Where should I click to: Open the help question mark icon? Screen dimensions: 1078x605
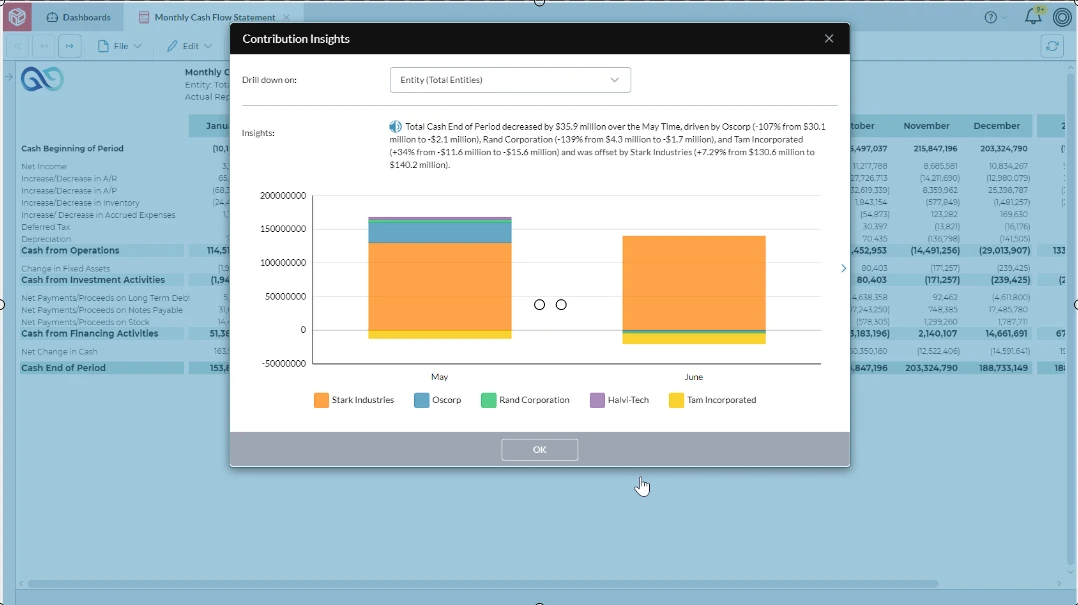(991, 17)
